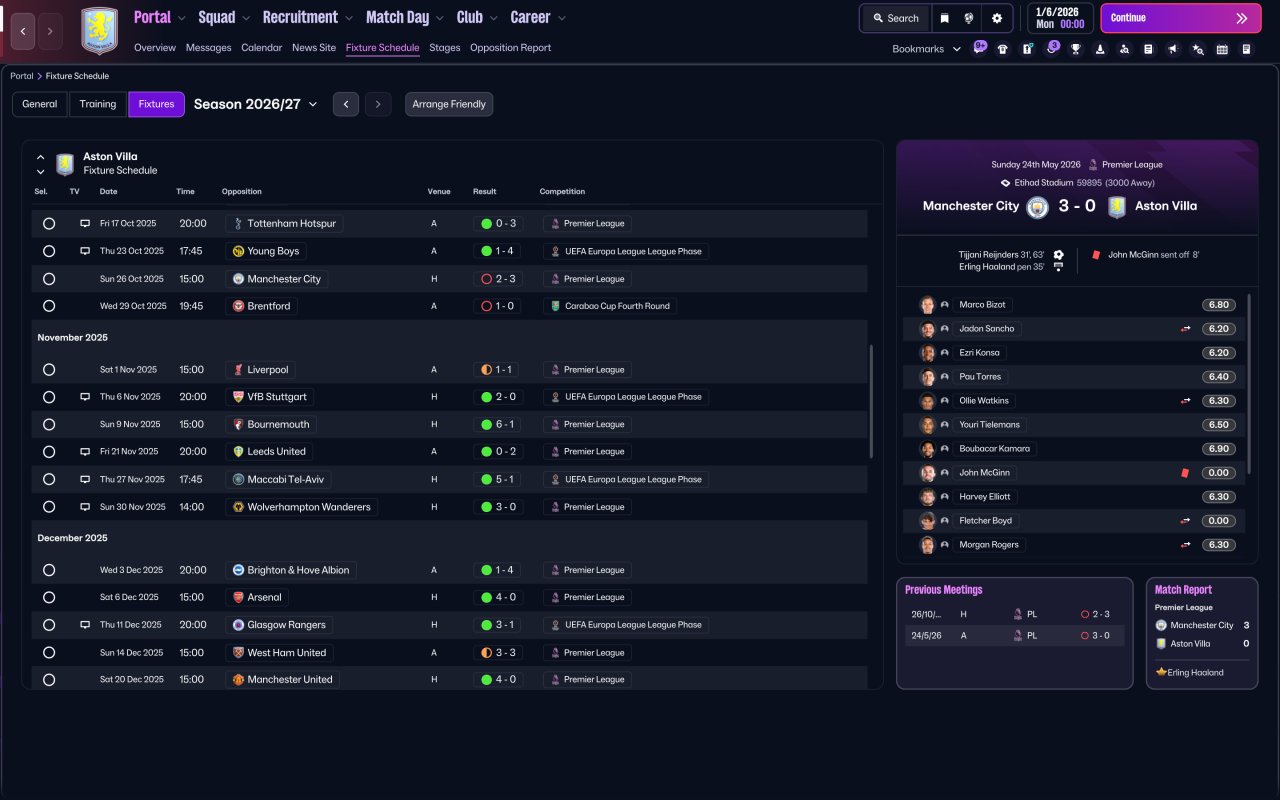The image size is (1280, 800).
Task: Open the trophy icon in bookmarks bar
Action: (1076, 49)
